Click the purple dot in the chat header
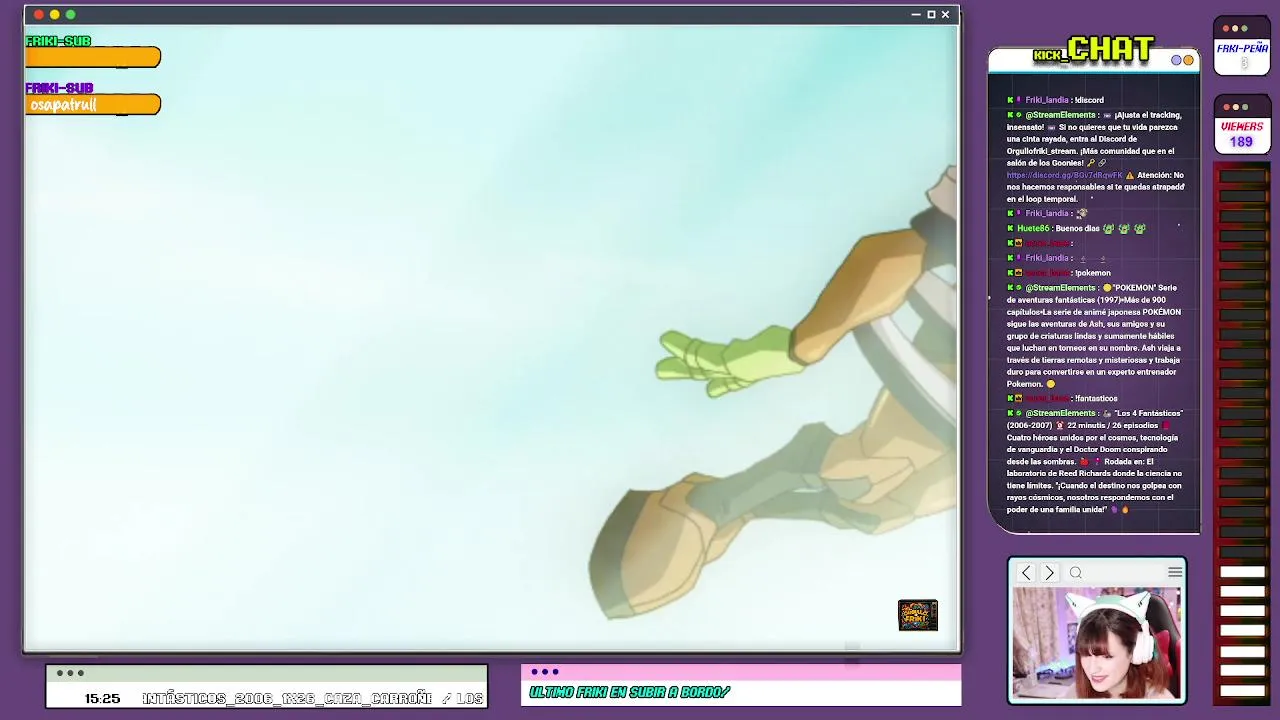1280x720 pixels. coord(1177,60)
